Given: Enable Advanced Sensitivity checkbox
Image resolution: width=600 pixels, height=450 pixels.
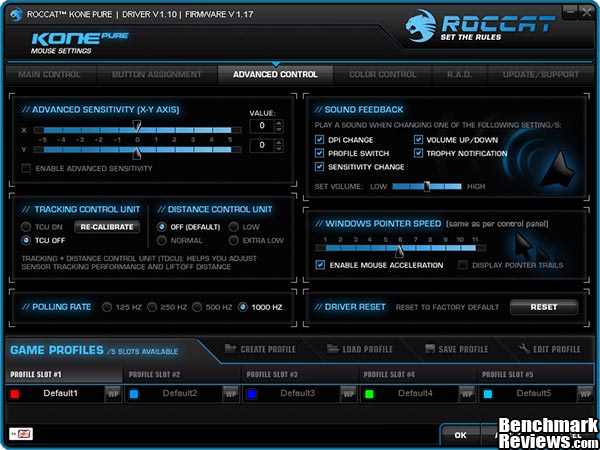Looking at the screenshot, I should point(26,168).
